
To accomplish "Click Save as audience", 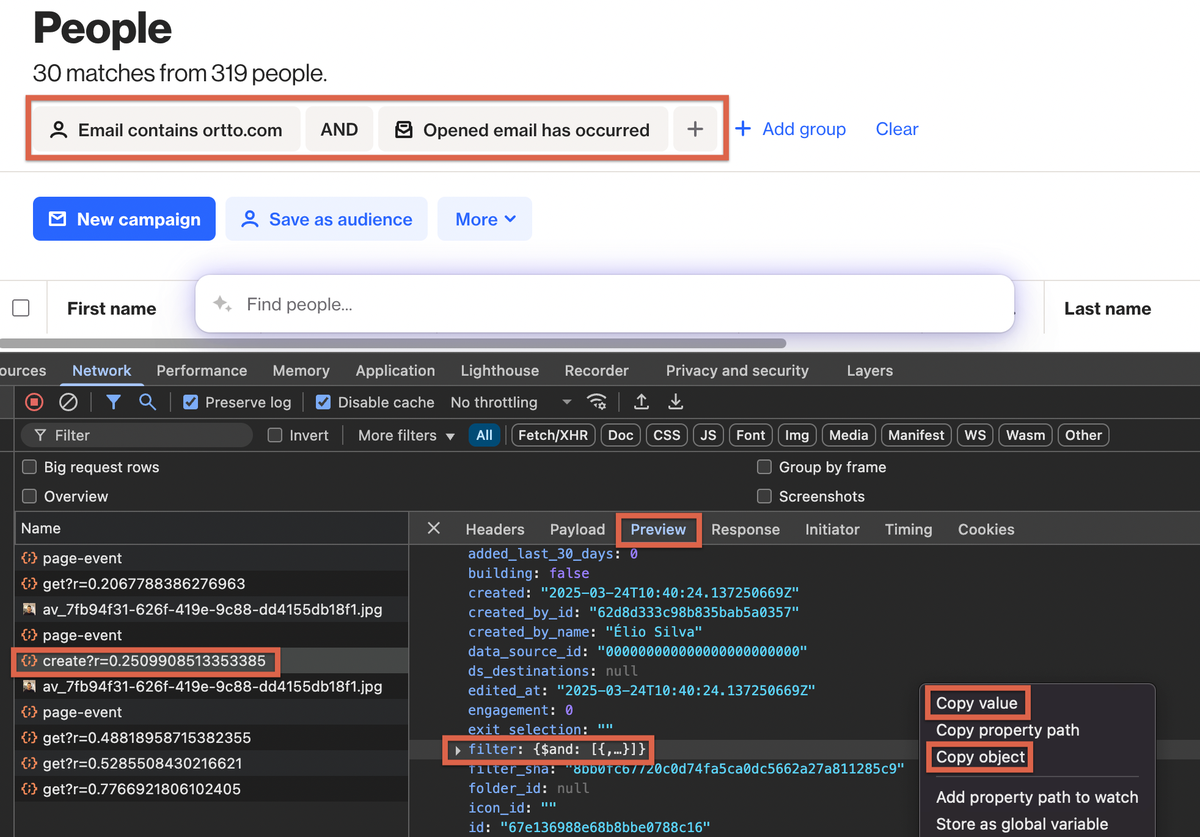I will pos(326,219).
